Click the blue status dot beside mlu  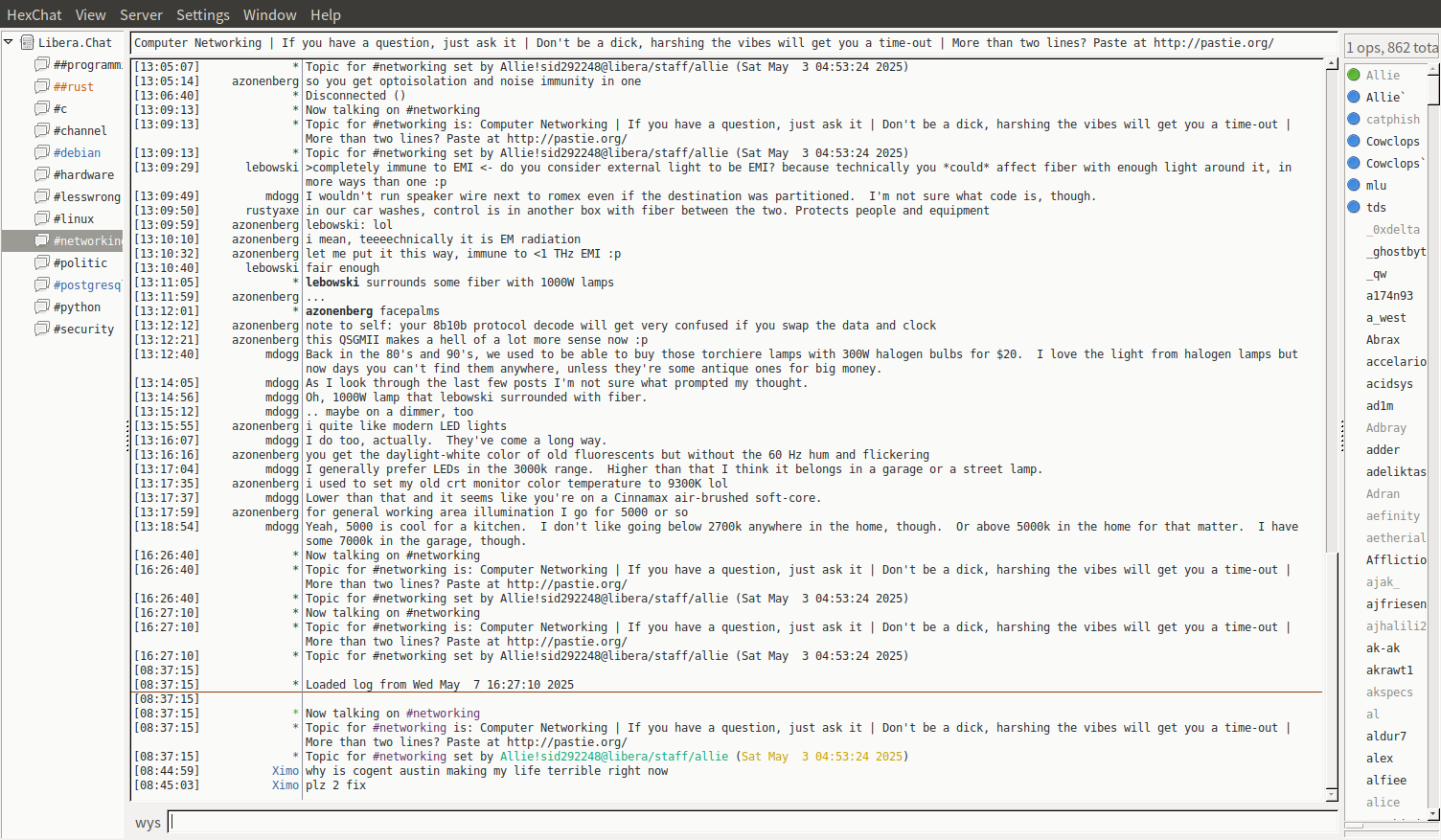coord(1354,185)
